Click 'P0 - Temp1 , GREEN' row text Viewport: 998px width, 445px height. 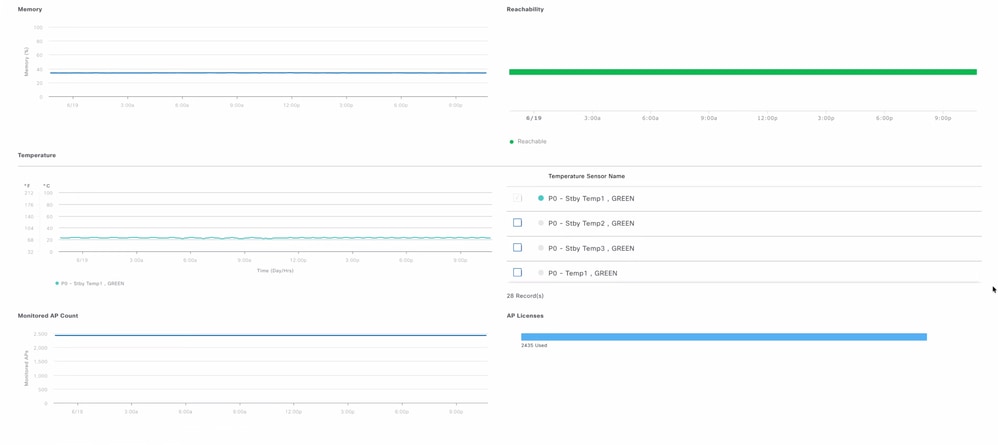click(582, 273)
